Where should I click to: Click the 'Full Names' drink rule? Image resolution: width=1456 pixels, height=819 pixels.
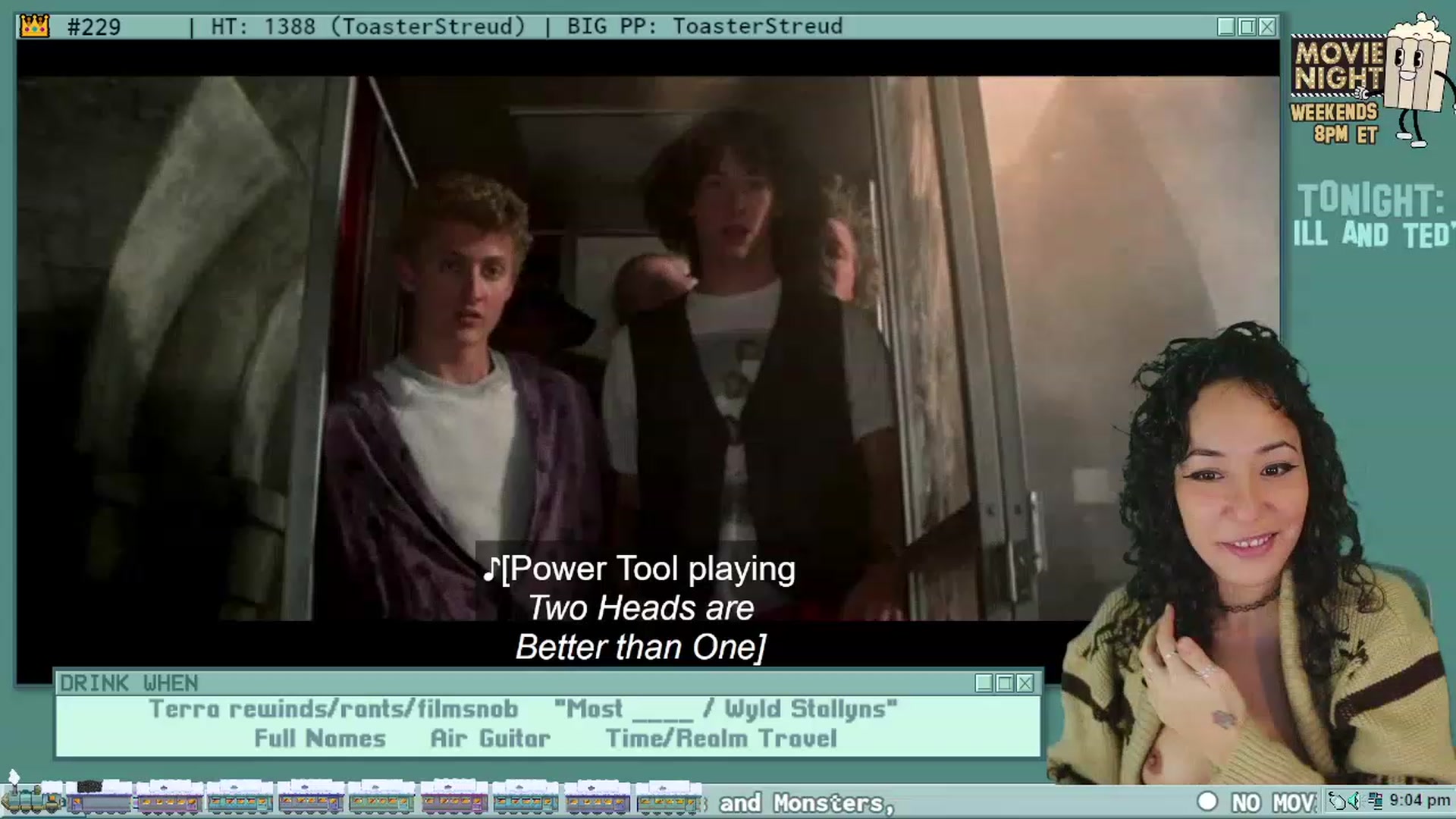tap(320, 739)
